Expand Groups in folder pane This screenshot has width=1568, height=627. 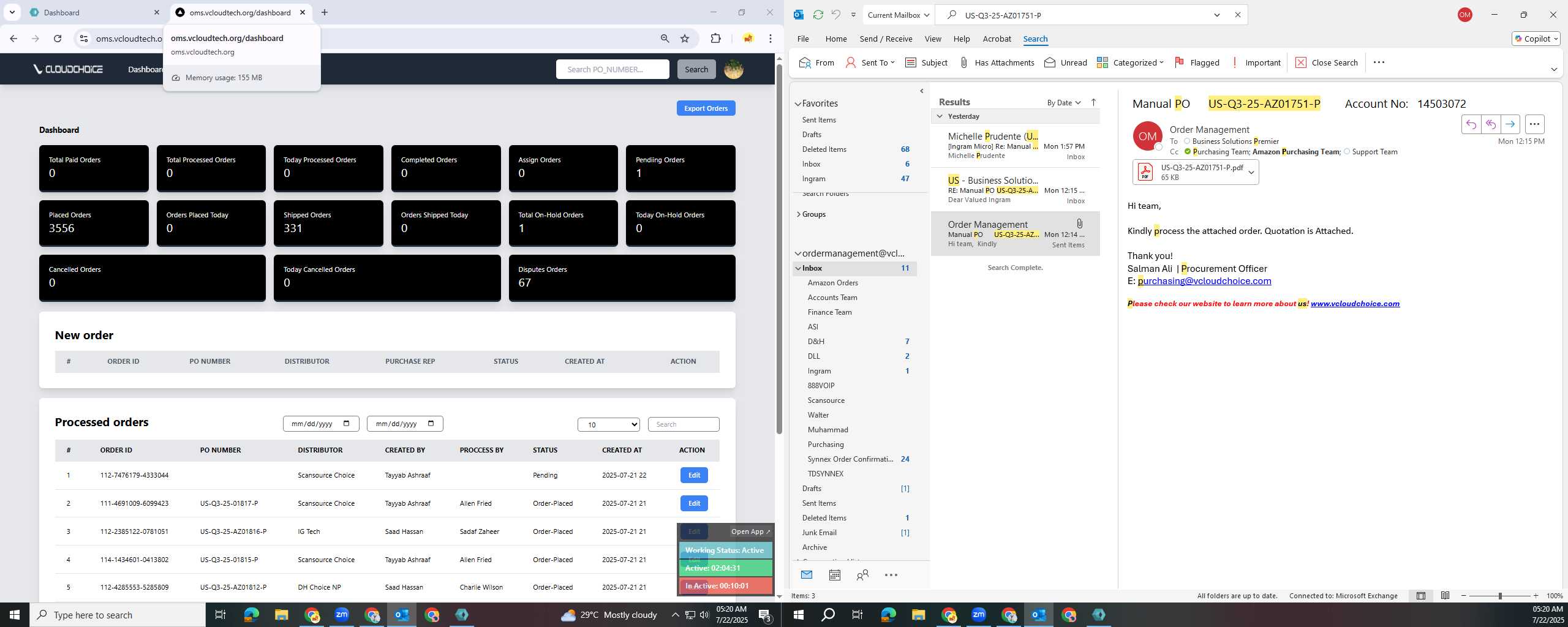798,214
